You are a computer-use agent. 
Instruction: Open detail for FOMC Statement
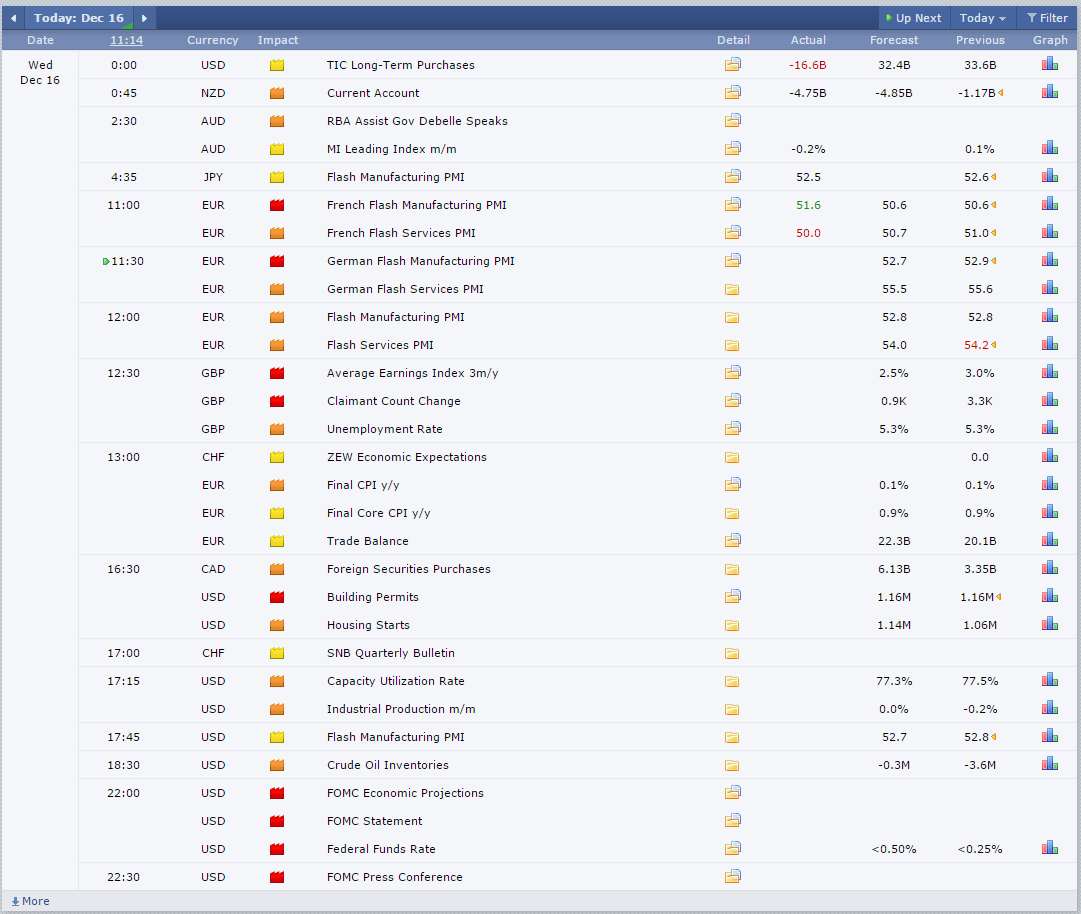[732, 820]
